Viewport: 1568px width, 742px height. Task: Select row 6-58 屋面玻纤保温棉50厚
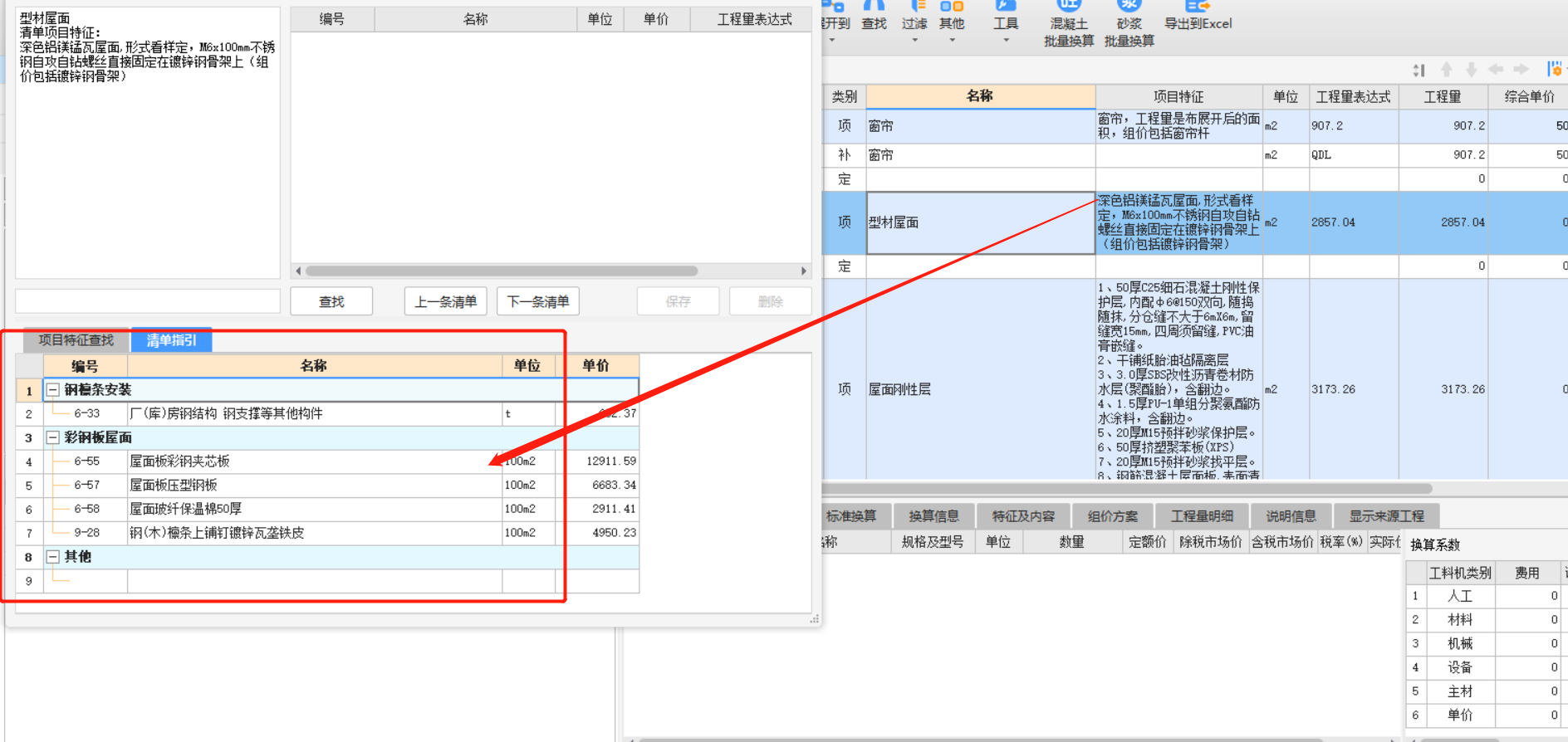(x=328, y=509)
